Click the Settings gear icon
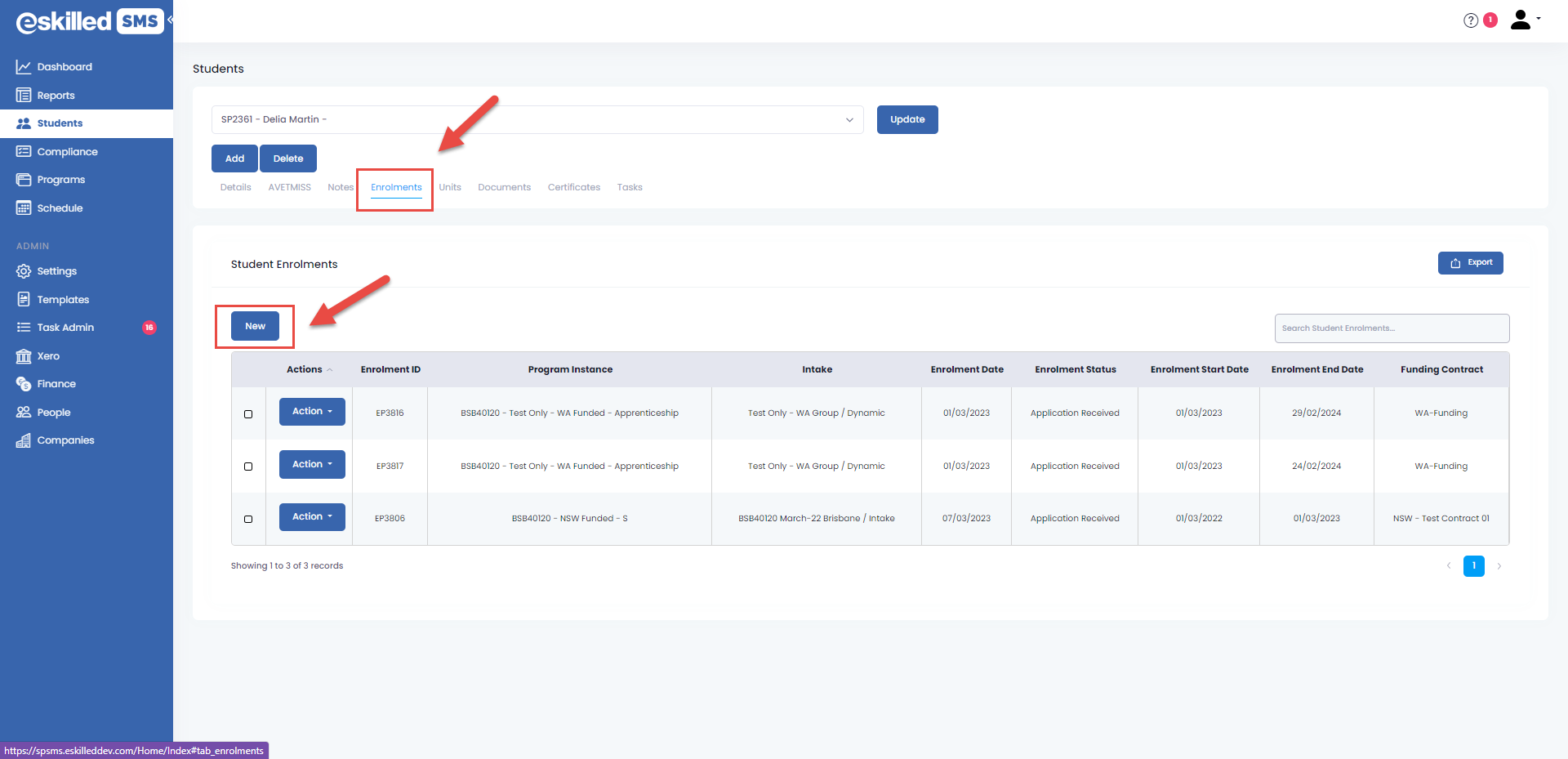This screenshot has height=759, width=1568. pyautogui.click(x=24, y=271)
